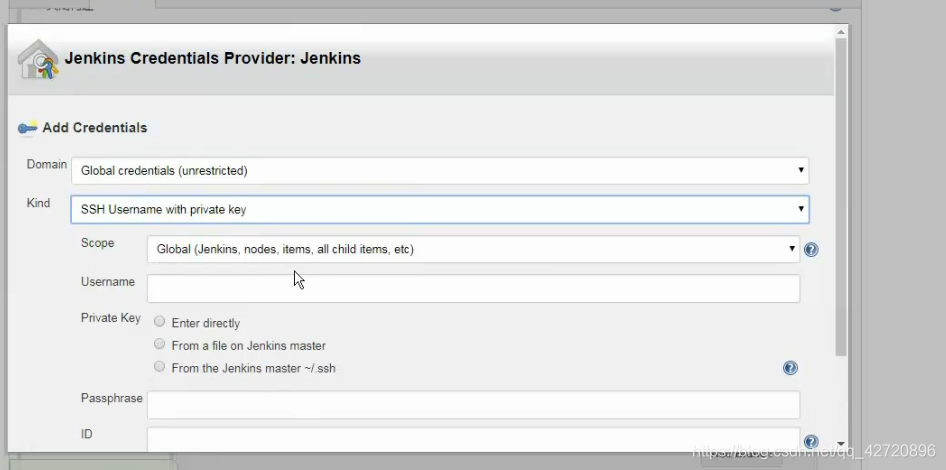
Task: Click the Jenkins Credentials Provider house icon
Action: [38, 59]
